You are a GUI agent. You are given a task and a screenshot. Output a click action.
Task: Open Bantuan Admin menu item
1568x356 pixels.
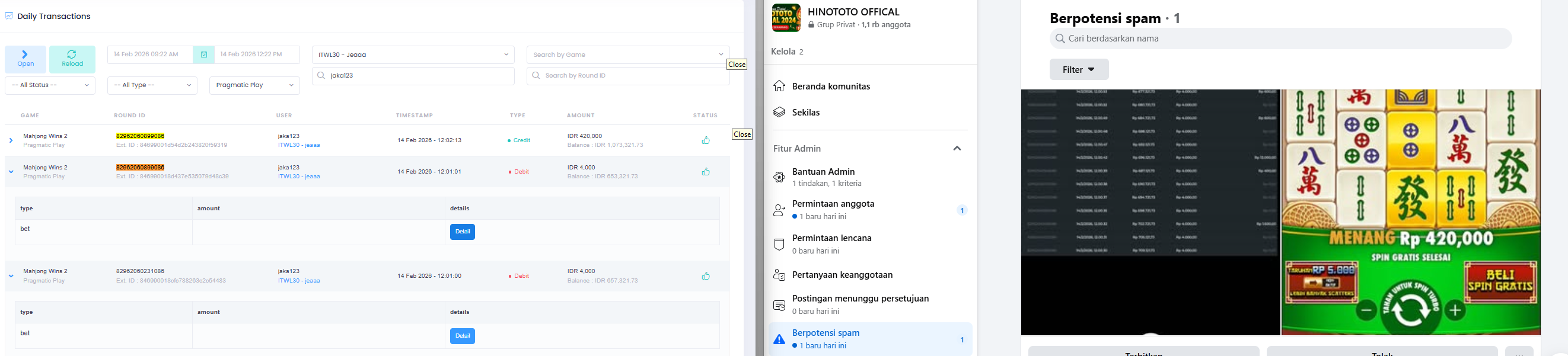tap(871, 177)
